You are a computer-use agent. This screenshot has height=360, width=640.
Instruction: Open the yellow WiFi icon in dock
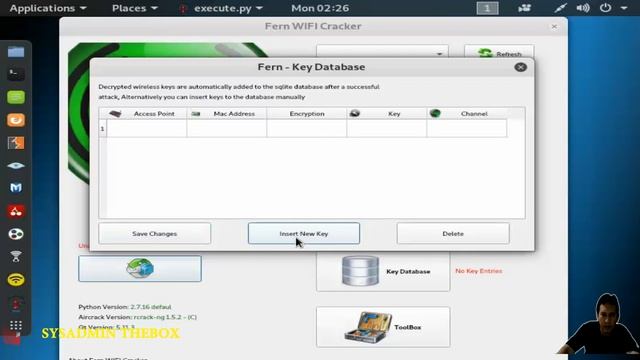pyautogui.click(x=16, y=280)
